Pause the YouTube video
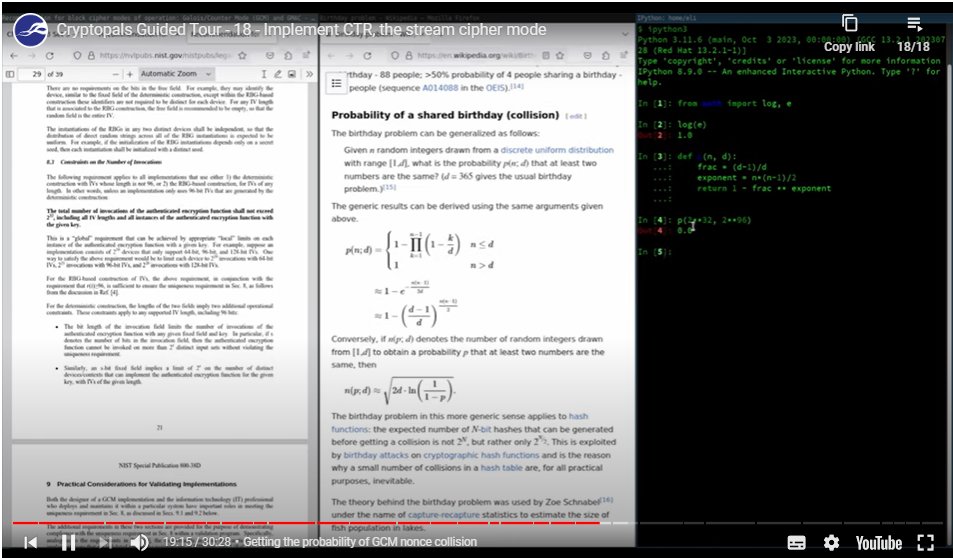 pyautogui.click(x=69, y=542)
